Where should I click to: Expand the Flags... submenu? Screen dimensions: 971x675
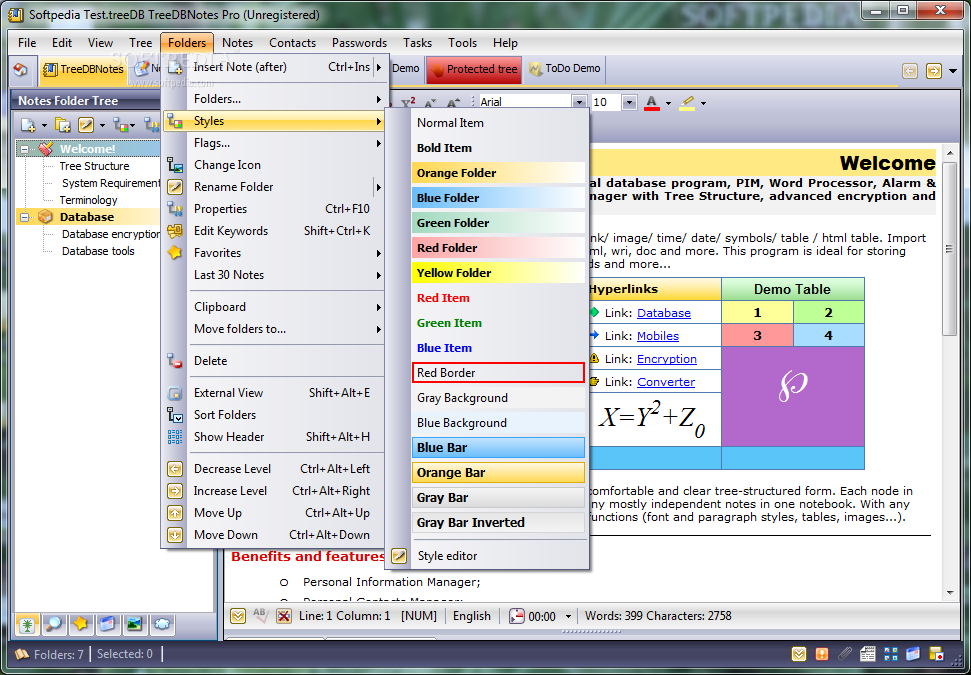click(x=273, y=143)
